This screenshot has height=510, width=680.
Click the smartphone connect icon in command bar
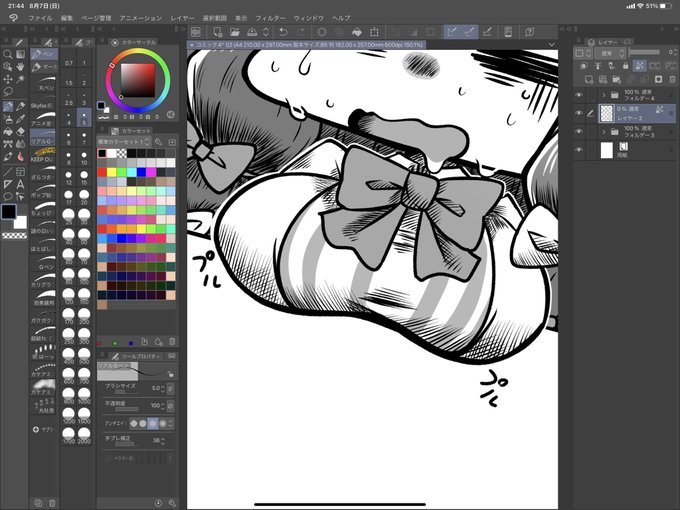tap(508, 32)
